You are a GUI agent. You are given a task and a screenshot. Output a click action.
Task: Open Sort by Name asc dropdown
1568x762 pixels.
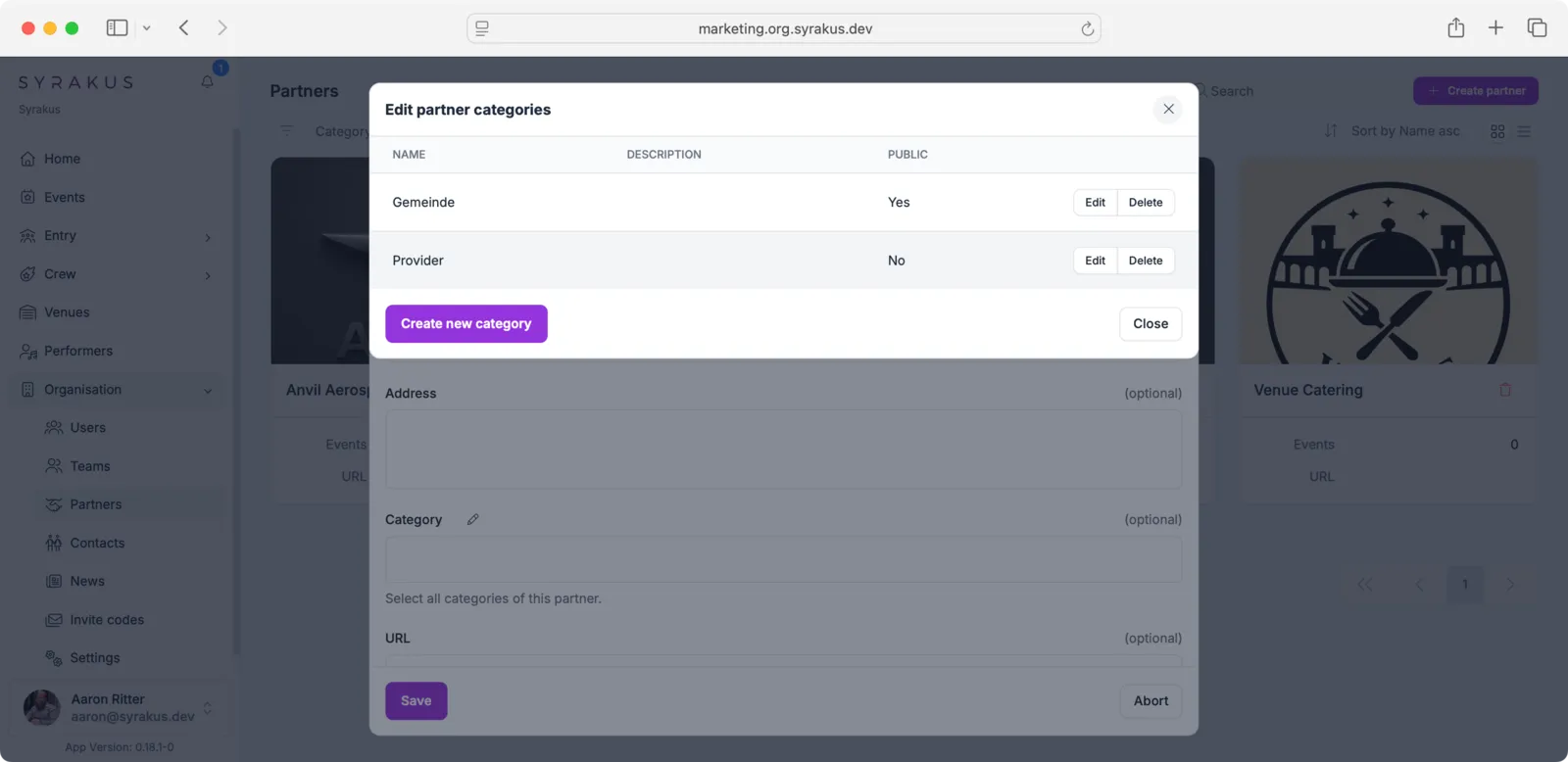tap(1393, 131)
